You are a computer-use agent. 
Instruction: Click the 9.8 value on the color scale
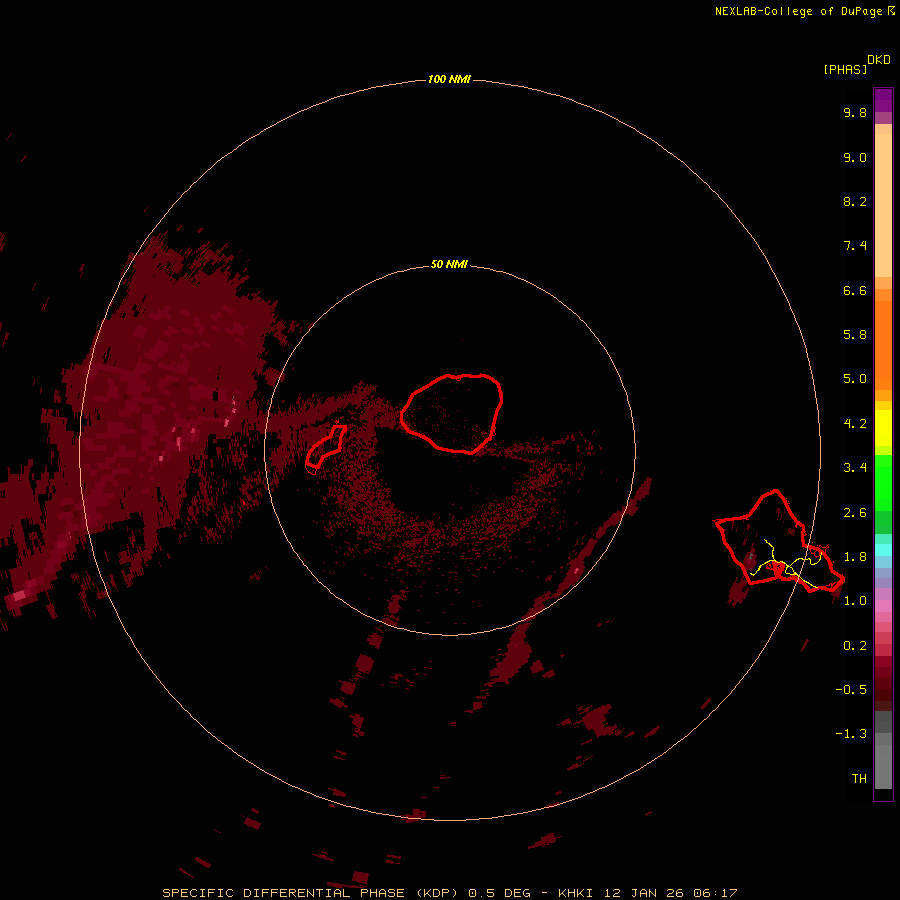(x=855, y=112)
